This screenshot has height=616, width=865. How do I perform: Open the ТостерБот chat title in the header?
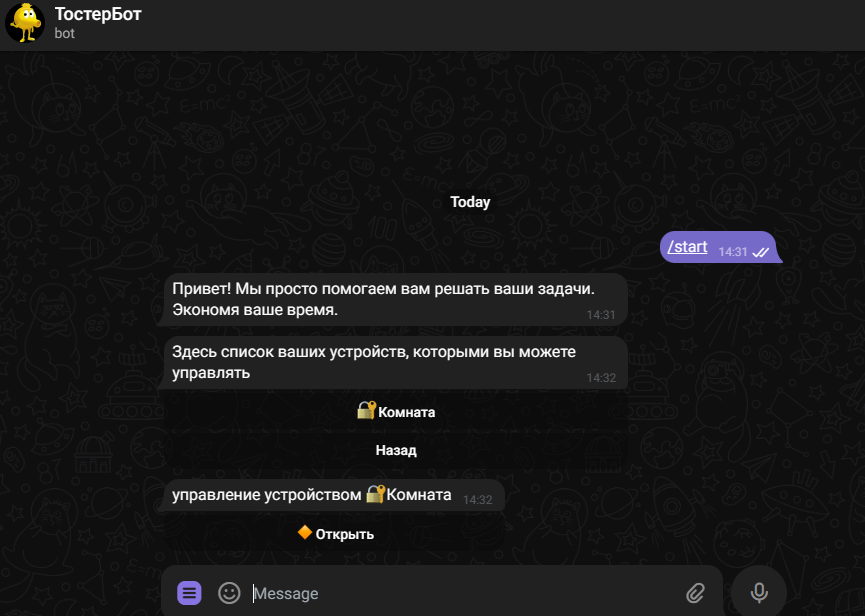[98, 14]
